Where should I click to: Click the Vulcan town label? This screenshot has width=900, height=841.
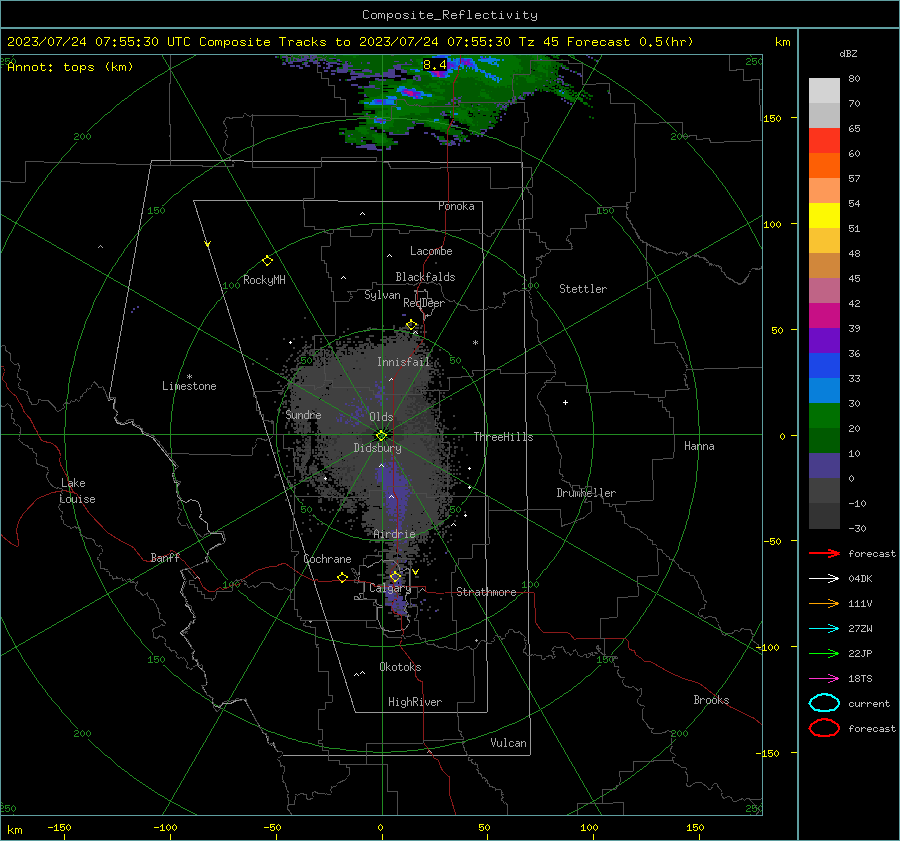point(508,743)
